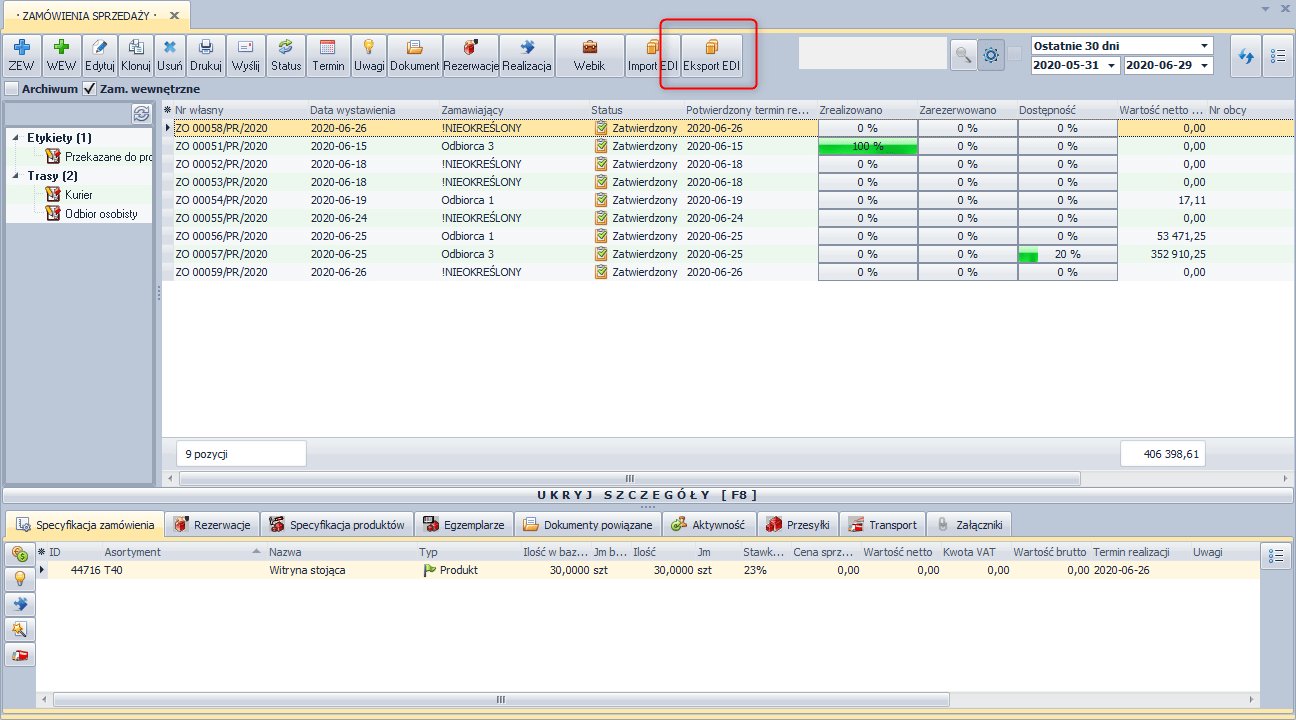Open the Załączniki tab

coord(969,524)
